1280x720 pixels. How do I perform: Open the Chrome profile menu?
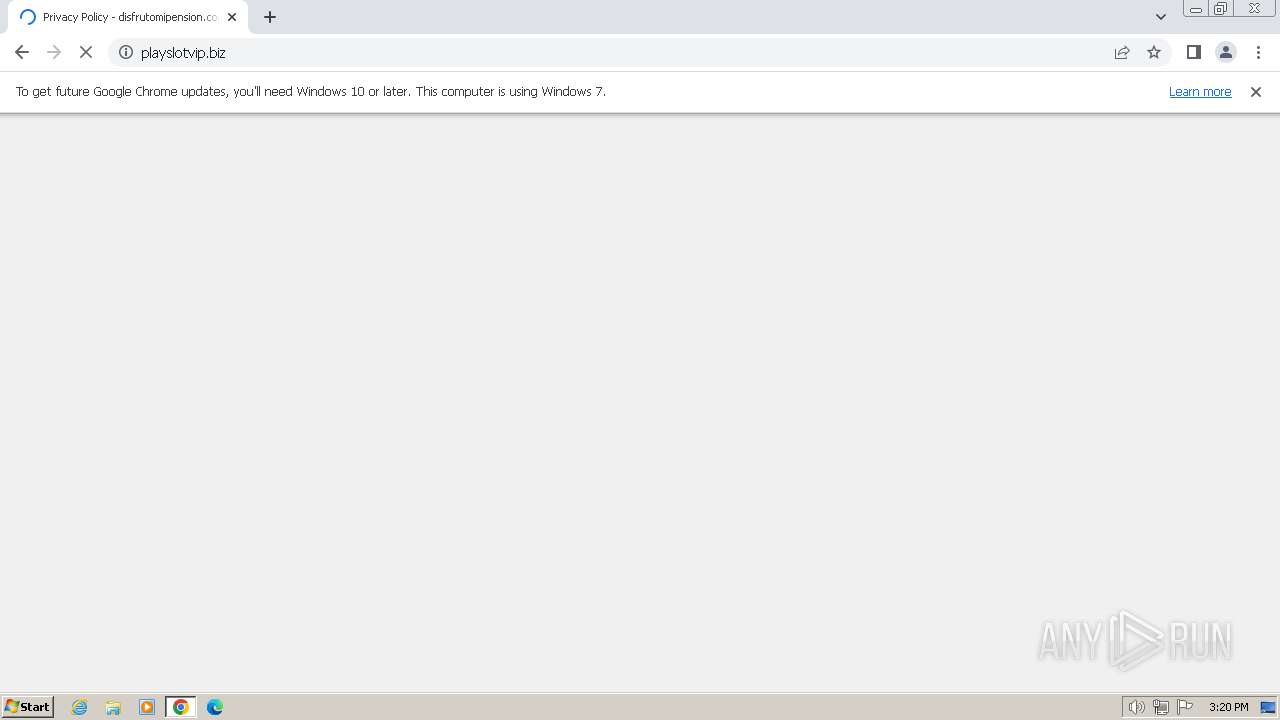[1226, 52]
